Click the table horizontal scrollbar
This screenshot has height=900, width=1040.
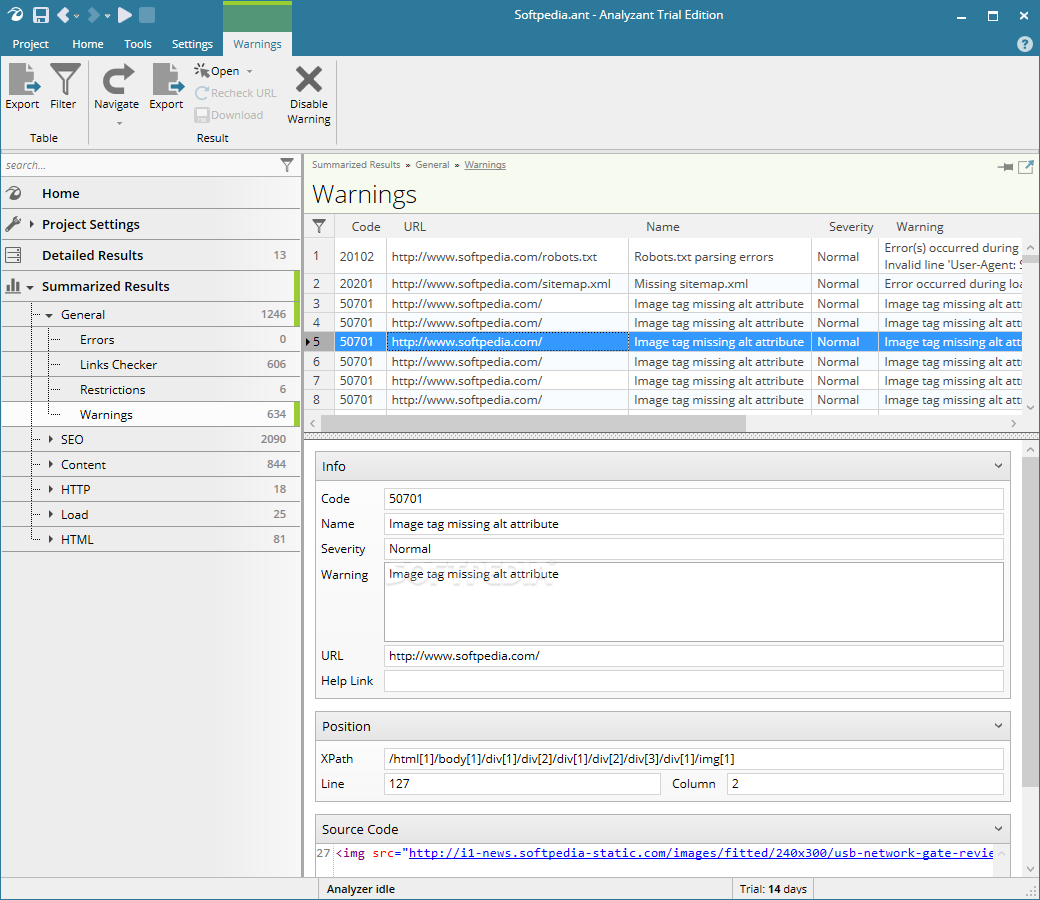click(x=533, y=423)
